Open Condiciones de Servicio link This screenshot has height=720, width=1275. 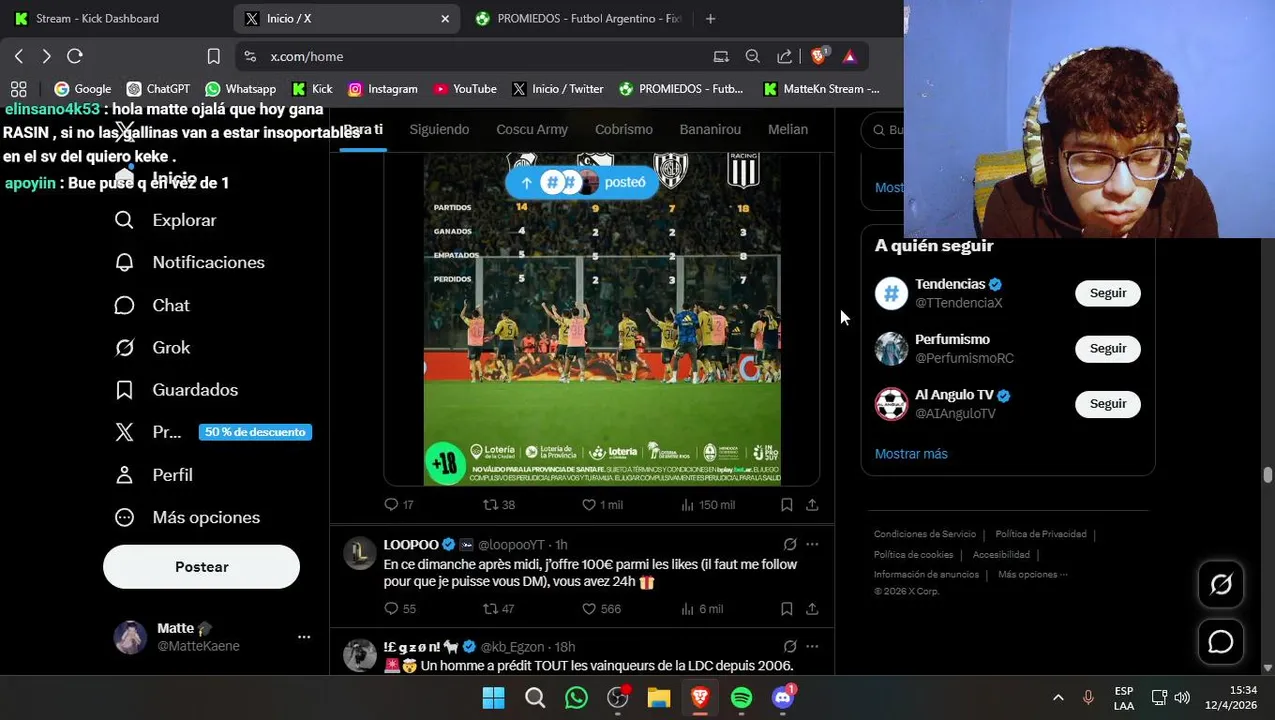point(925,534)
